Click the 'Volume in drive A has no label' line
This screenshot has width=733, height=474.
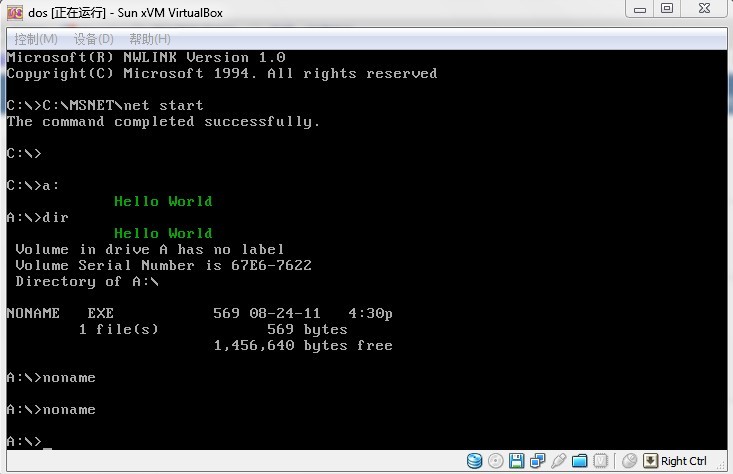tap(150, 249)
